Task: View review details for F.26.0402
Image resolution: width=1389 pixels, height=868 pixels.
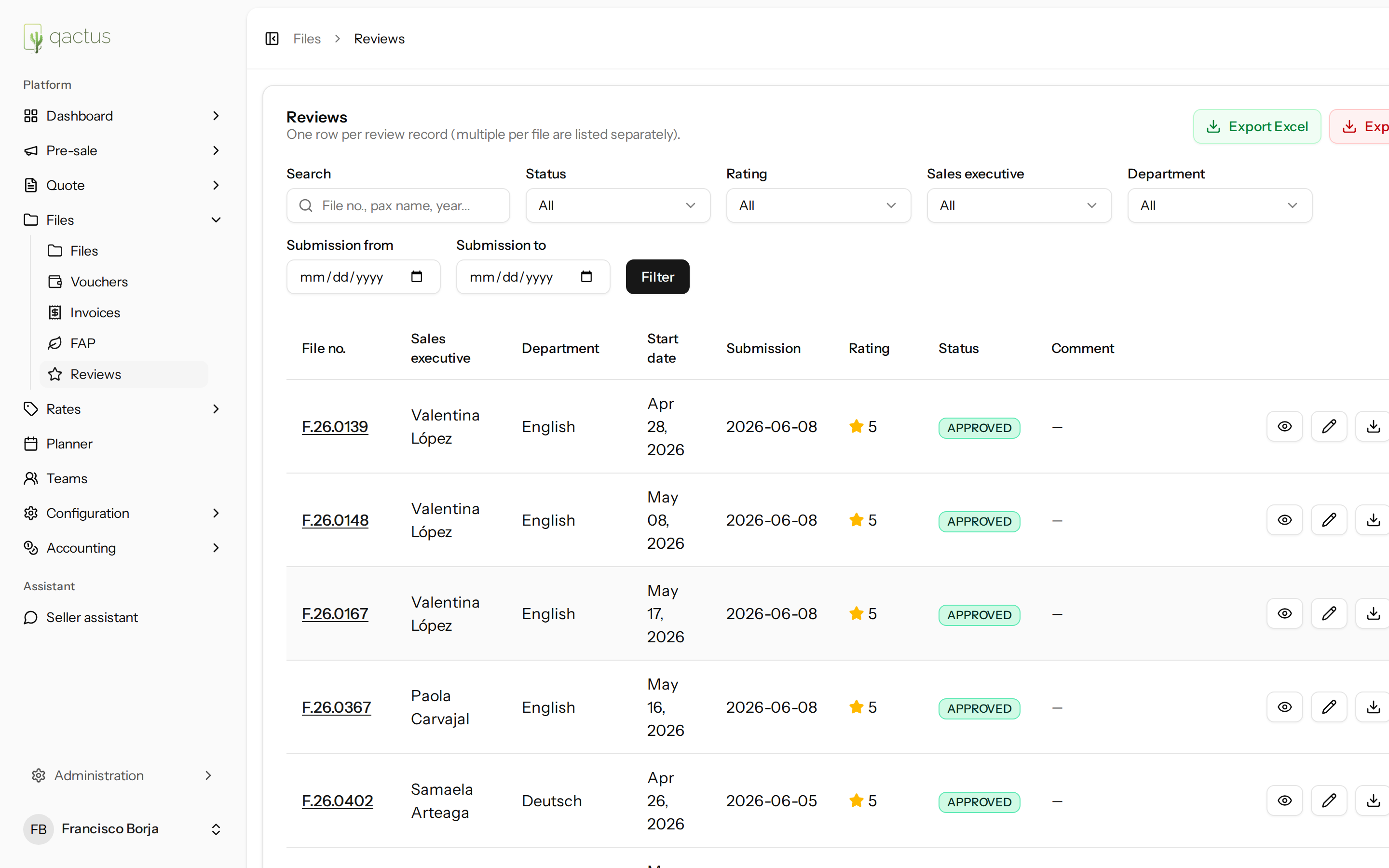Action: [1284, 801]
